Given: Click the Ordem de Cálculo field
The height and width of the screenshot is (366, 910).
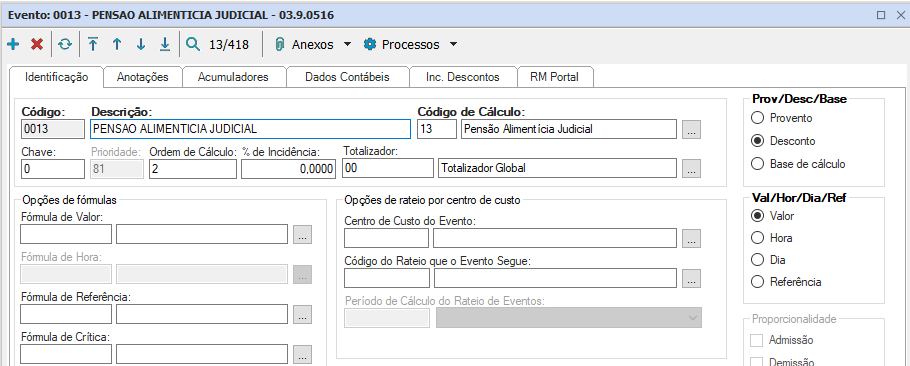Looking at the screenshot, I should click(193, 169).
